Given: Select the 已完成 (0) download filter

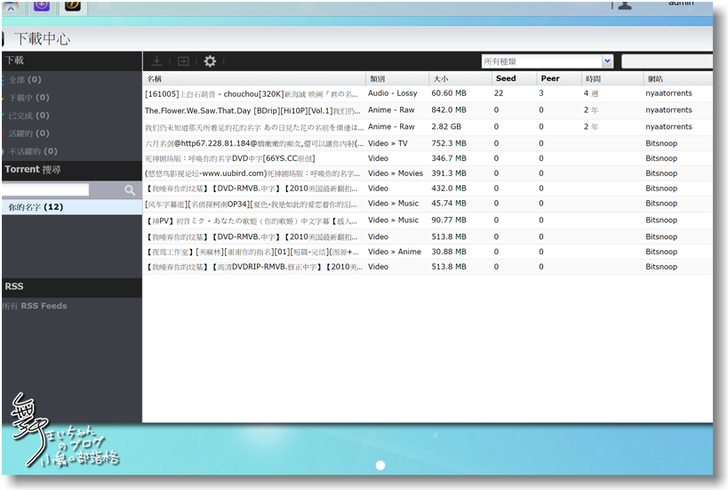Looking at the screenshot, I should click(x=29, y=115).
